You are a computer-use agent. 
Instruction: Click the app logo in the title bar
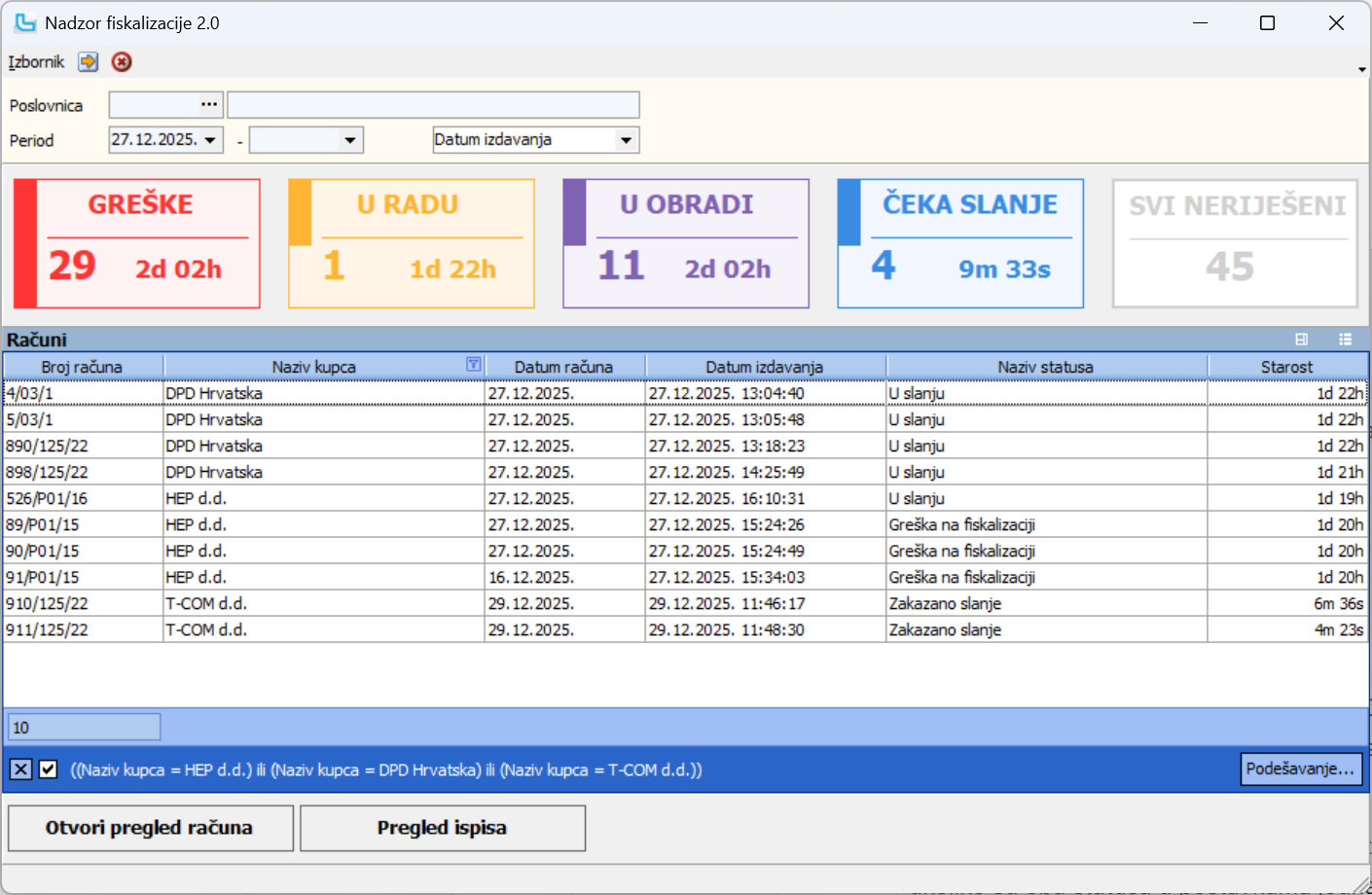[x=25, y=22]
